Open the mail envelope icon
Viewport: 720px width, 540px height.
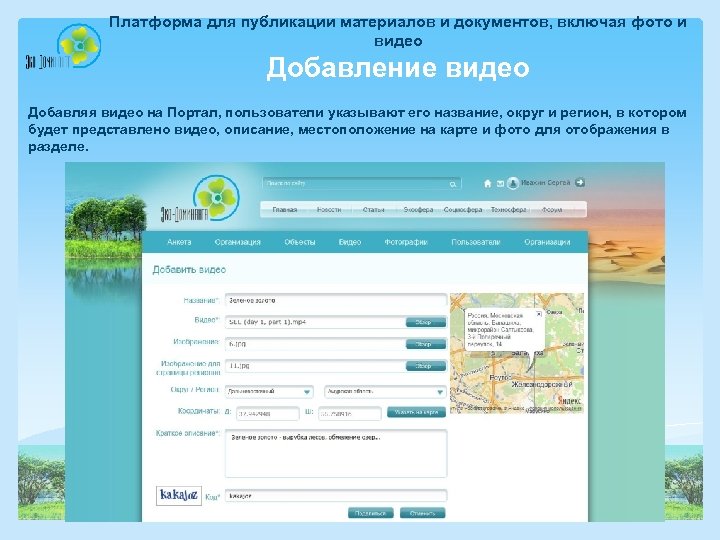(x=500, y=184)
